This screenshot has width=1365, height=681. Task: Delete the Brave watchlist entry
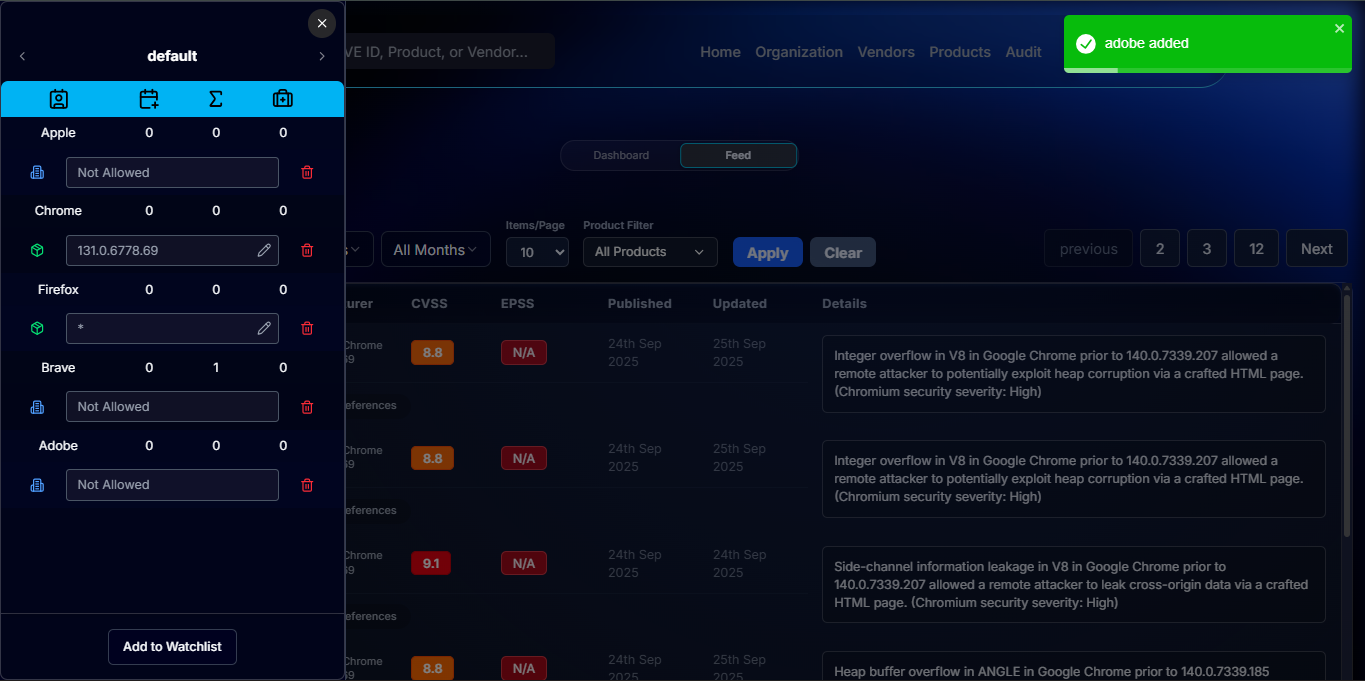pos(307,407)
